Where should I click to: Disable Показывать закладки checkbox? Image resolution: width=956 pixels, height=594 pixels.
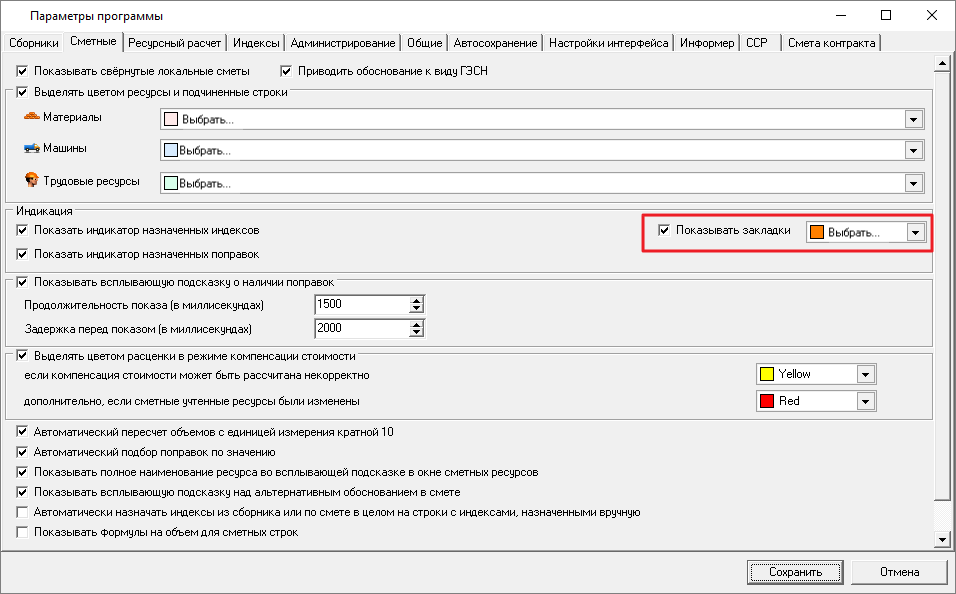click(x=664, y=231)
